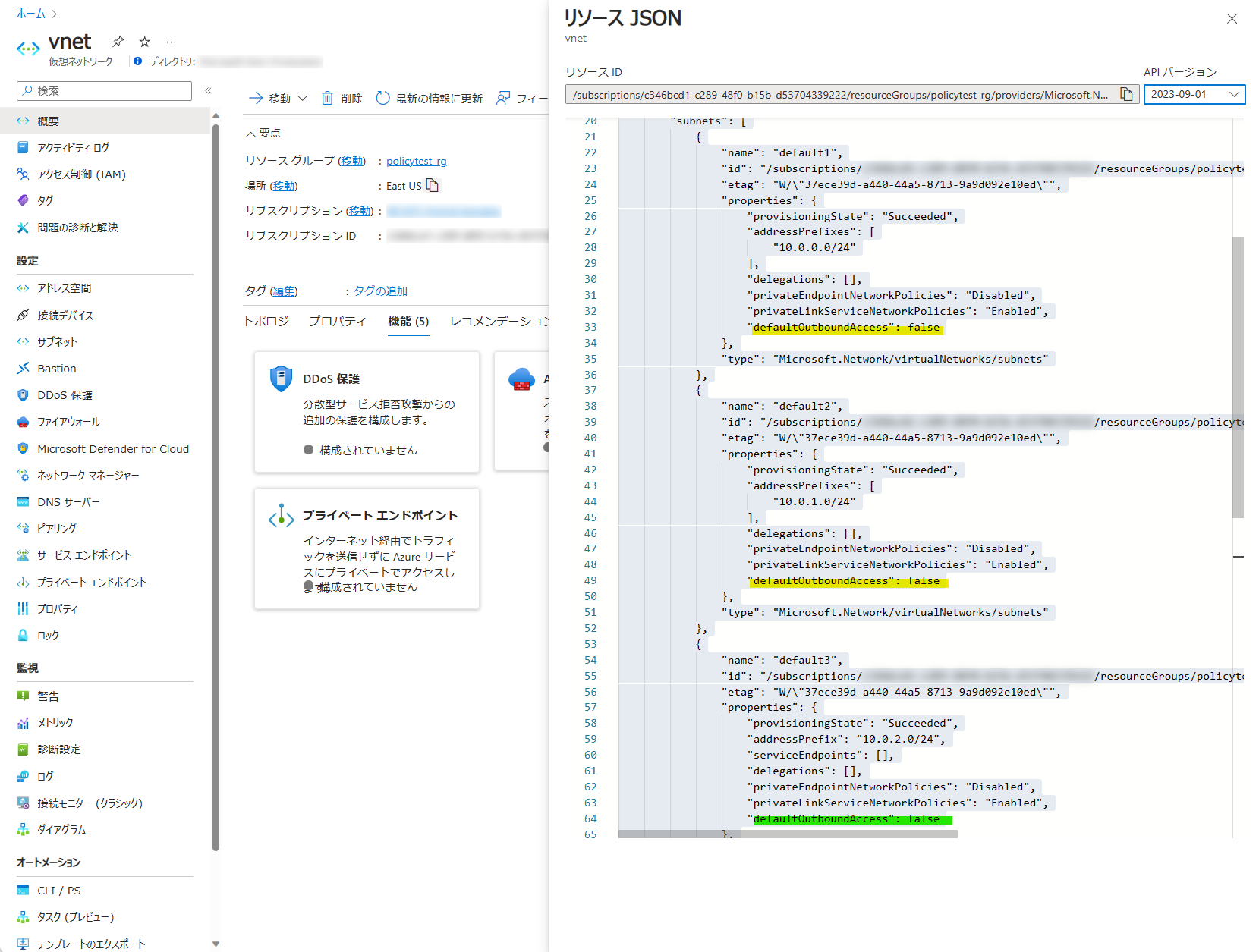Open Microsoft Defender for Cloud
Screen dimensions: 1259x952
[113, 449]
